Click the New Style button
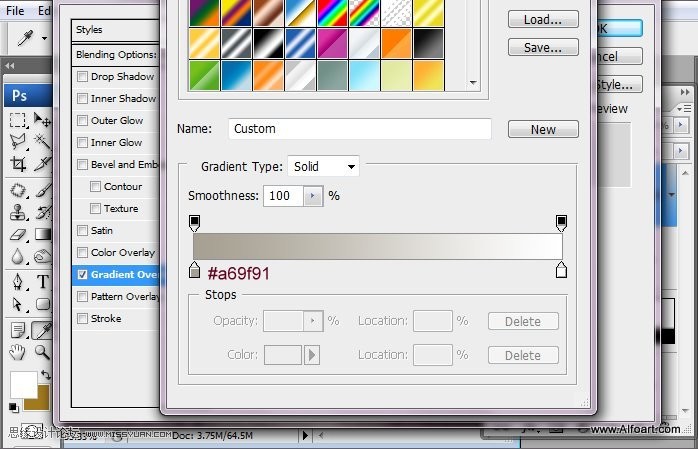Viewport: 698px width, 449px height. coord(619,84)
